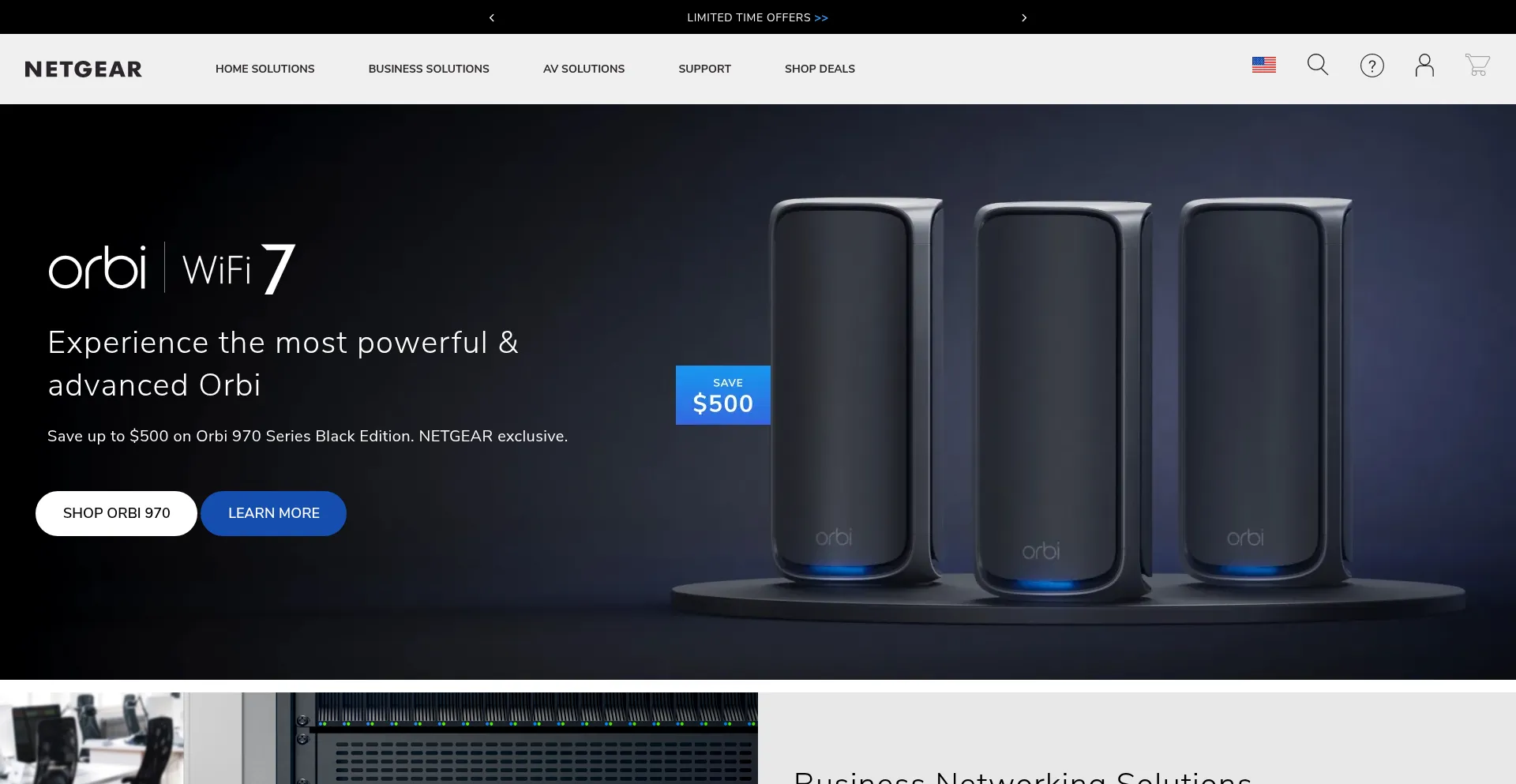
Task: Open the help question mark icon
Action: click(x=1372, y=66)
